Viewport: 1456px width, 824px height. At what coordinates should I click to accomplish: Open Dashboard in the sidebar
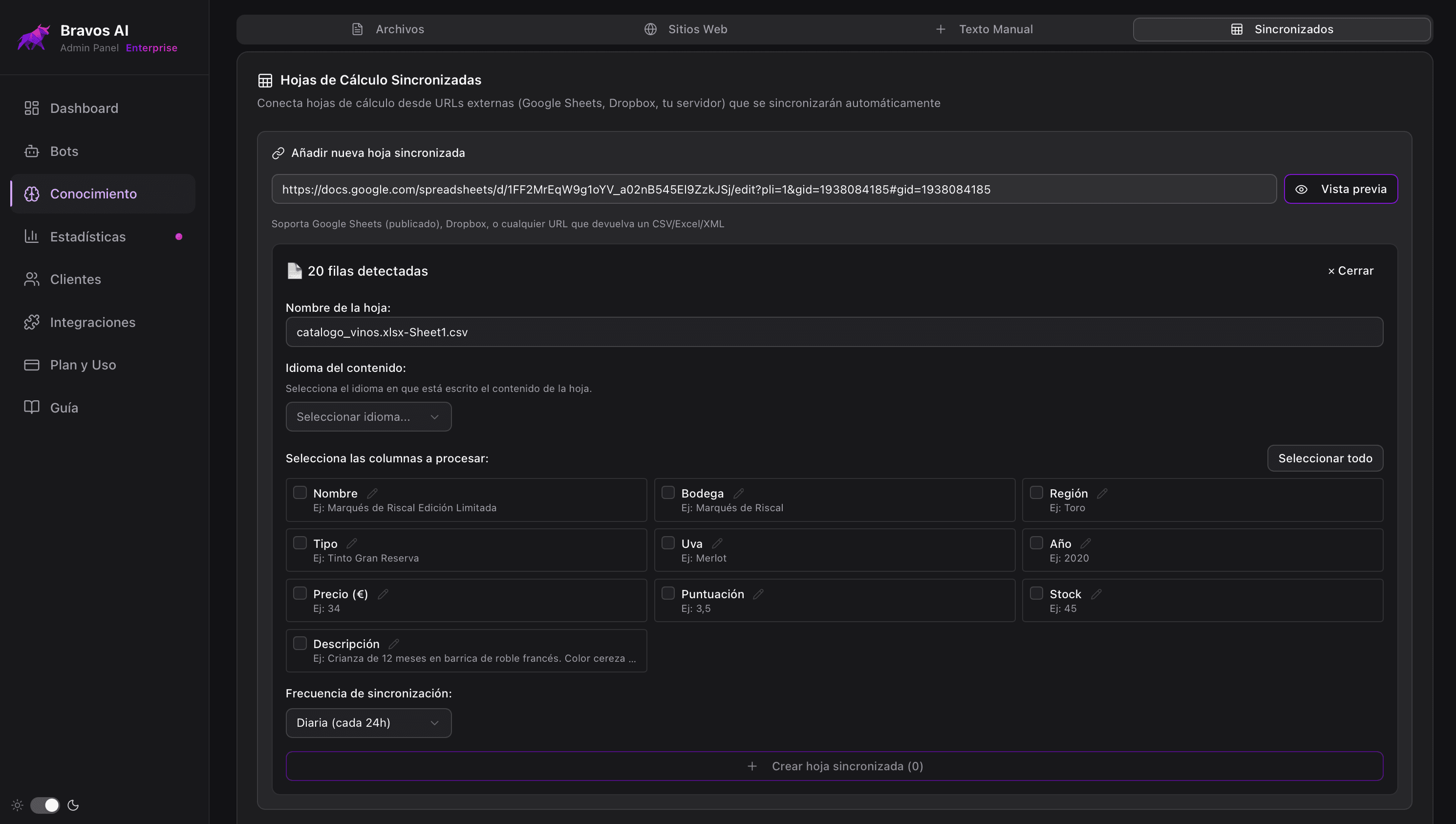(x=103, y=108)
